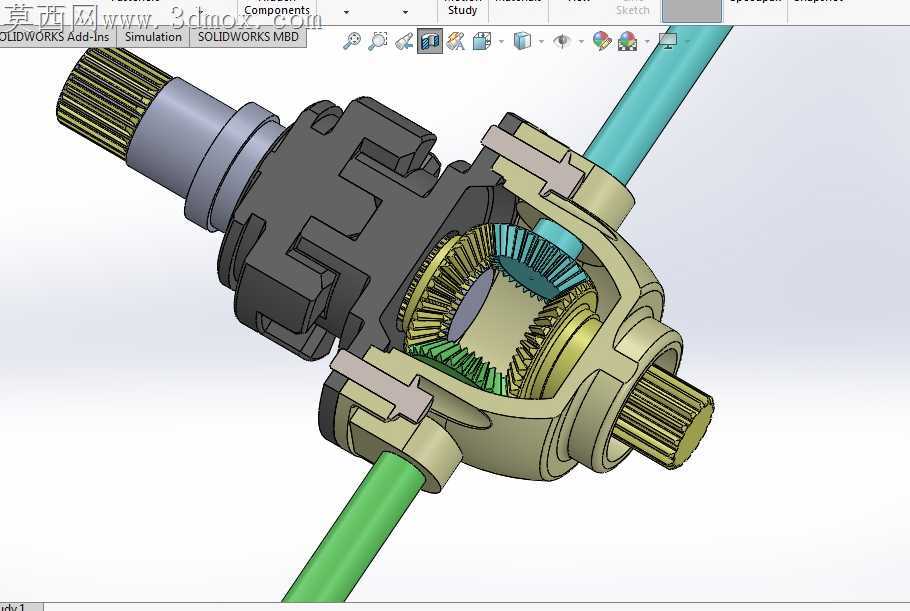Click the View Orientation cube icon
The width and height of the screenshot is (910, 611).
coord(481,41)
